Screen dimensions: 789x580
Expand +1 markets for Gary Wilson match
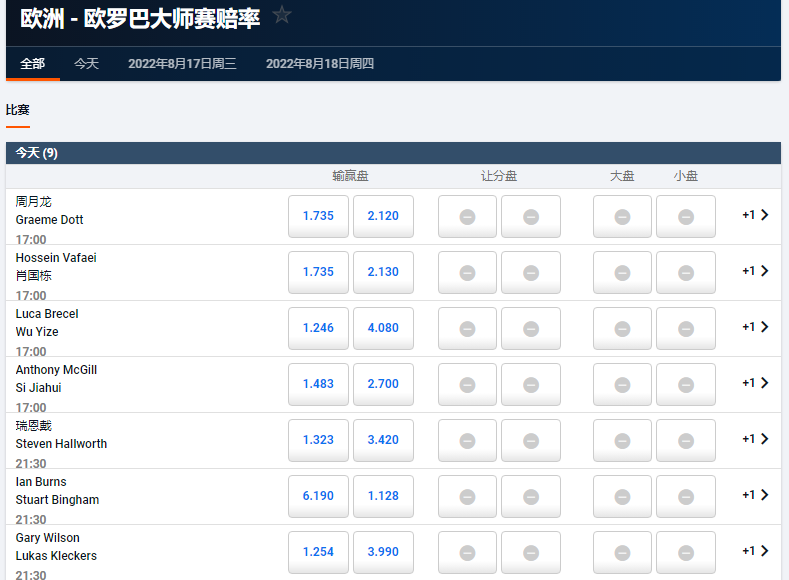[x=755, y=551]
